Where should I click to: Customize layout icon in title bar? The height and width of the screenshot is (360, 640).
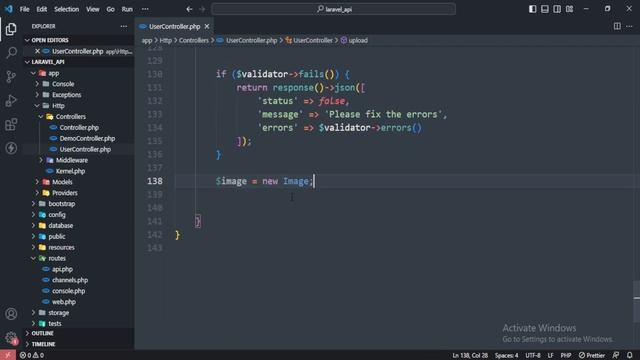(569, 9)
